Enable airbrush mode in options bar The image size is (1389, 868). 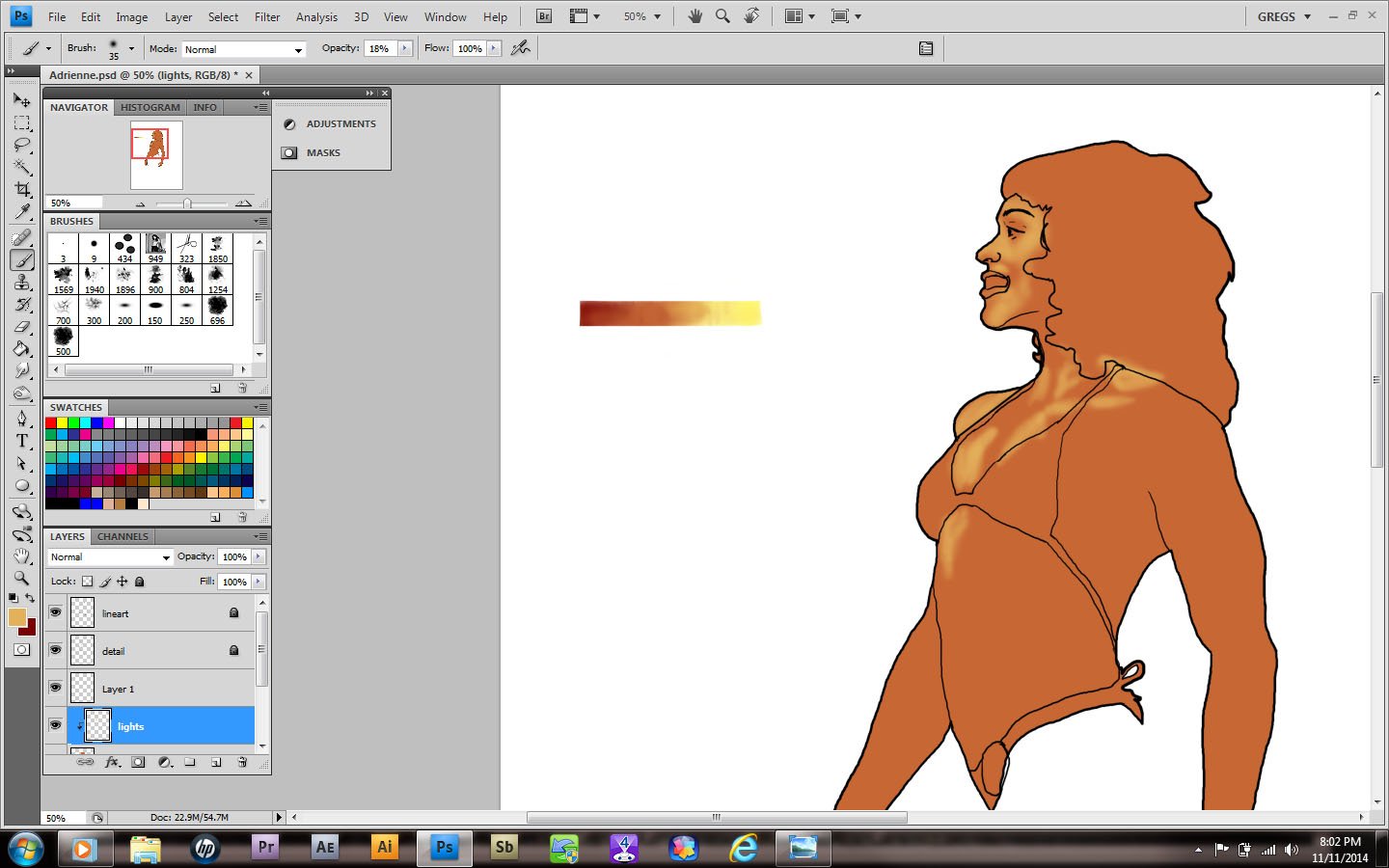[521, 48]
